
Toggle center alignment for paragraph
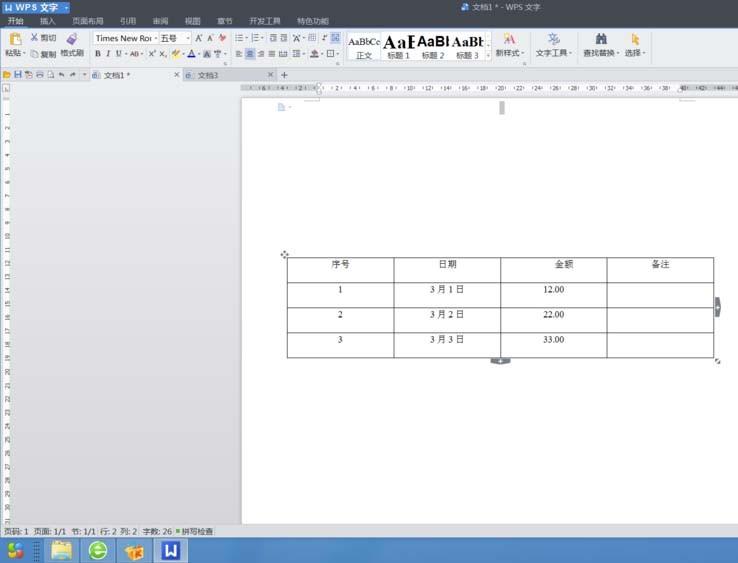(x=250, y=54)
